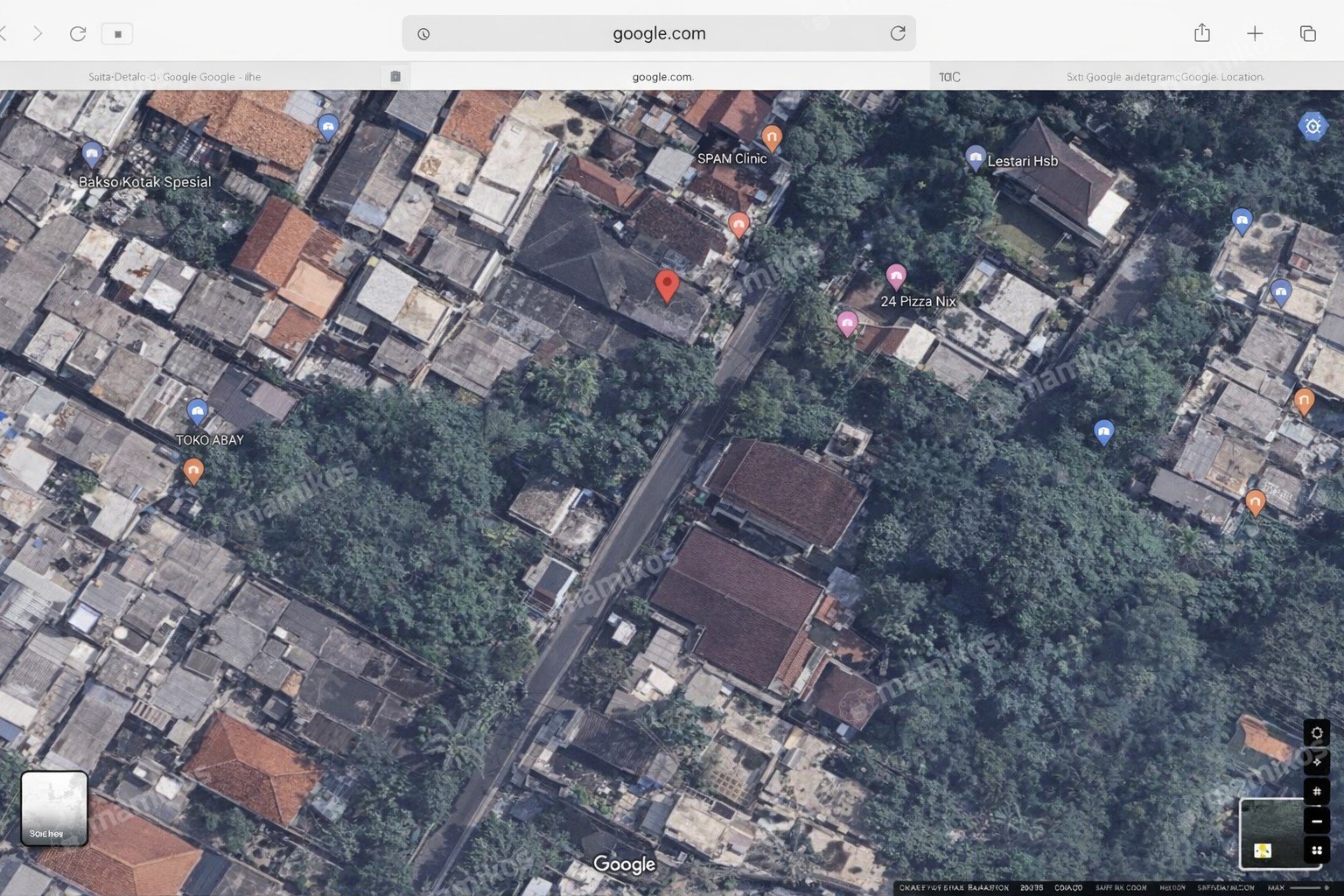This screenshot has height=896, width=1344.
Task: Click the compass star button in right controls
Action: (x=1317, y=762)
